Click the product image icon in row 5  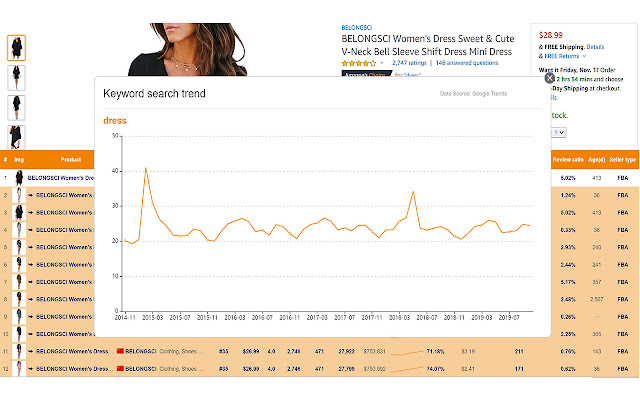19,247
